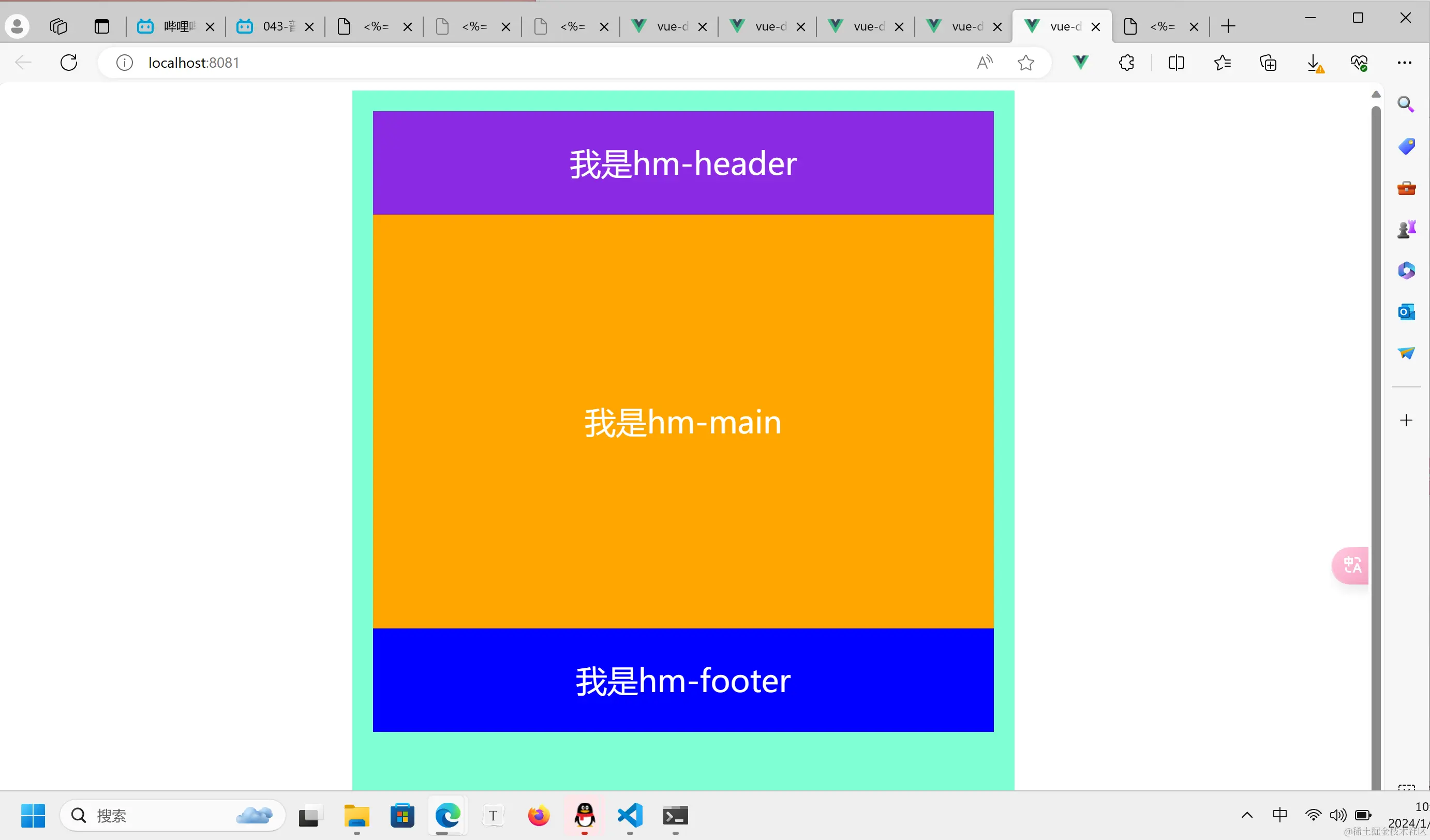1430x840 pixels.
Task: Open Outlook from the sidebar
Action: pos(1406,311)
